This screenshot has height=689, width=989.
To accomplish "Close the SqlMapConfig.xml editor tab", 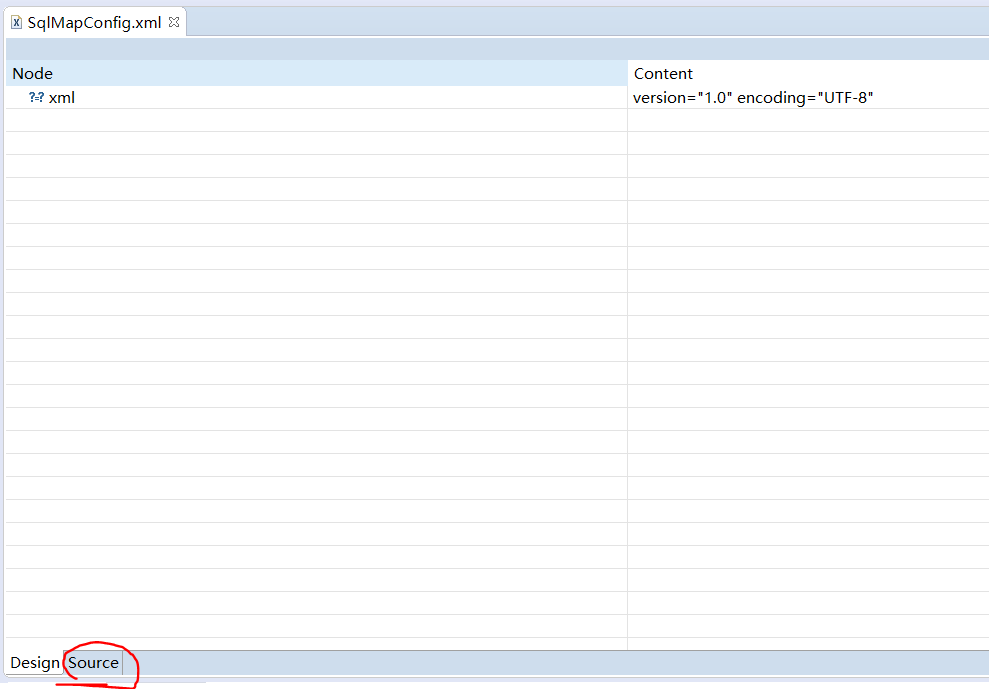I will point(174,22).
